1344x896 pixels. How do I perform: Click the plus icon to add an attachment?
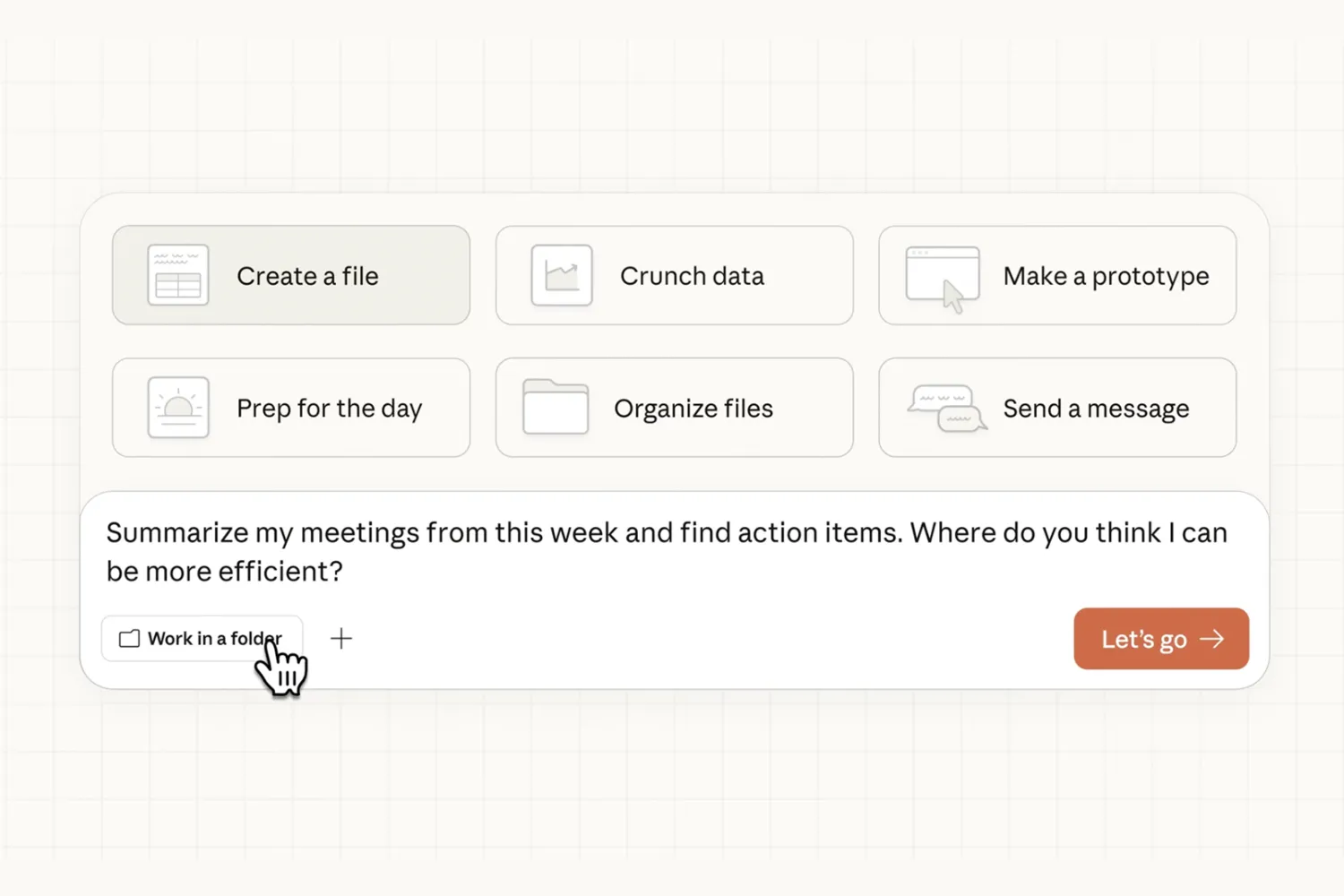(x=341, y=639)
